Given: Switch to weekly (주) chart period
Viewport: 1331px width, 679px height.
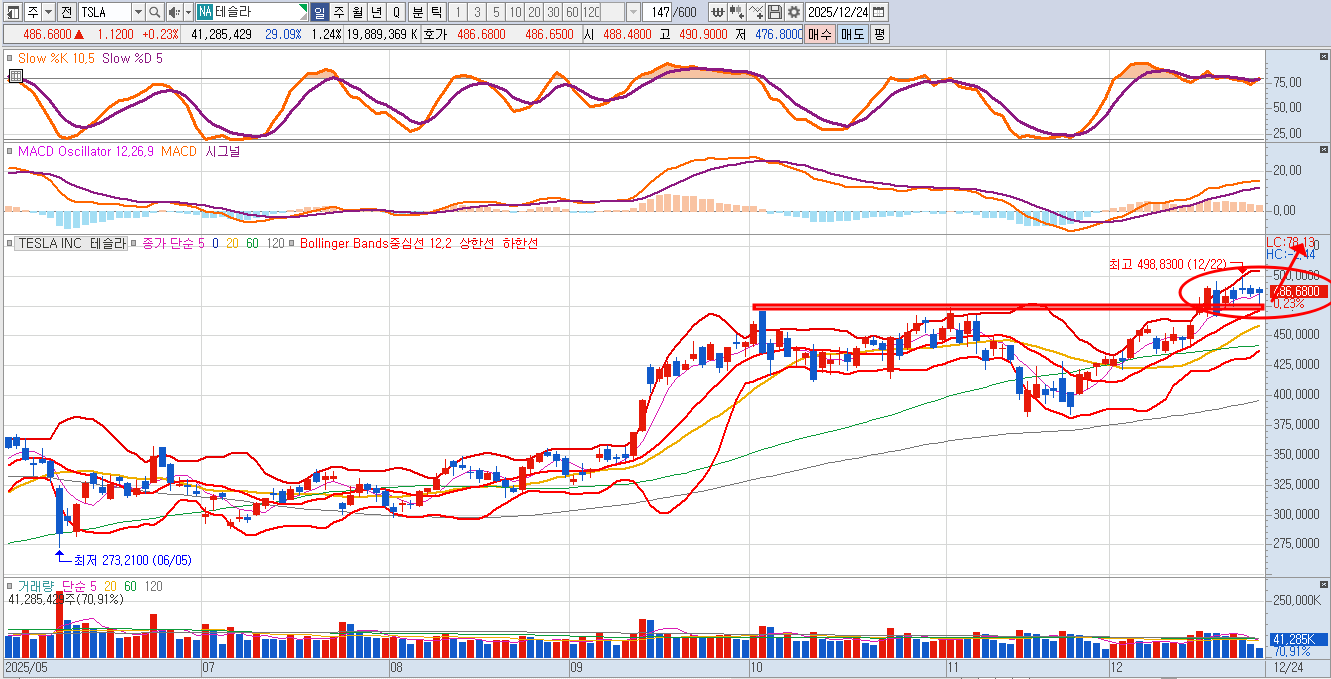Looking at the screenshot, I should pos(338,12).
